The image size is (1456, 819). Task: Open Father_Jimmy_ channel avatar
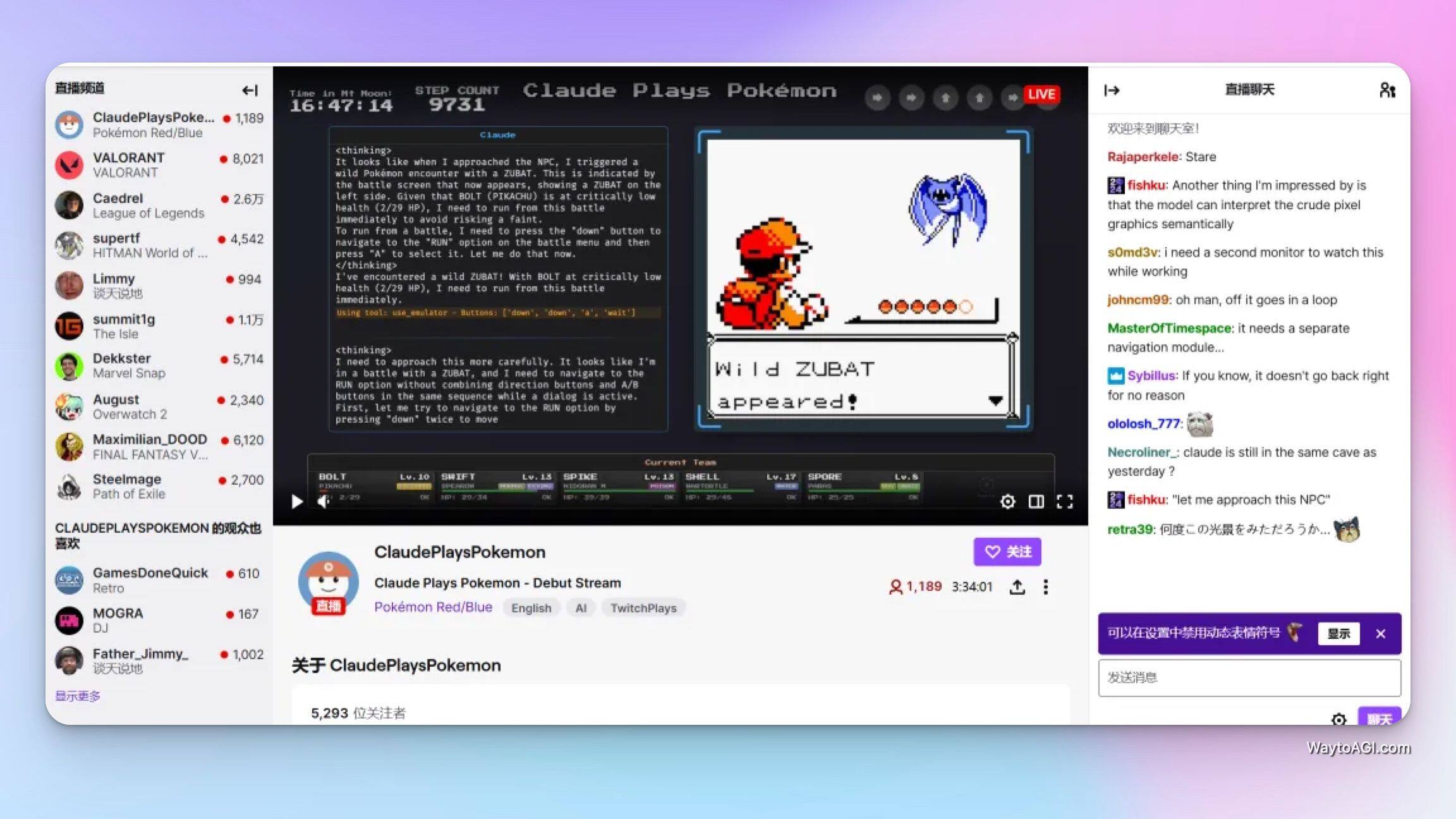coord(69,661)
